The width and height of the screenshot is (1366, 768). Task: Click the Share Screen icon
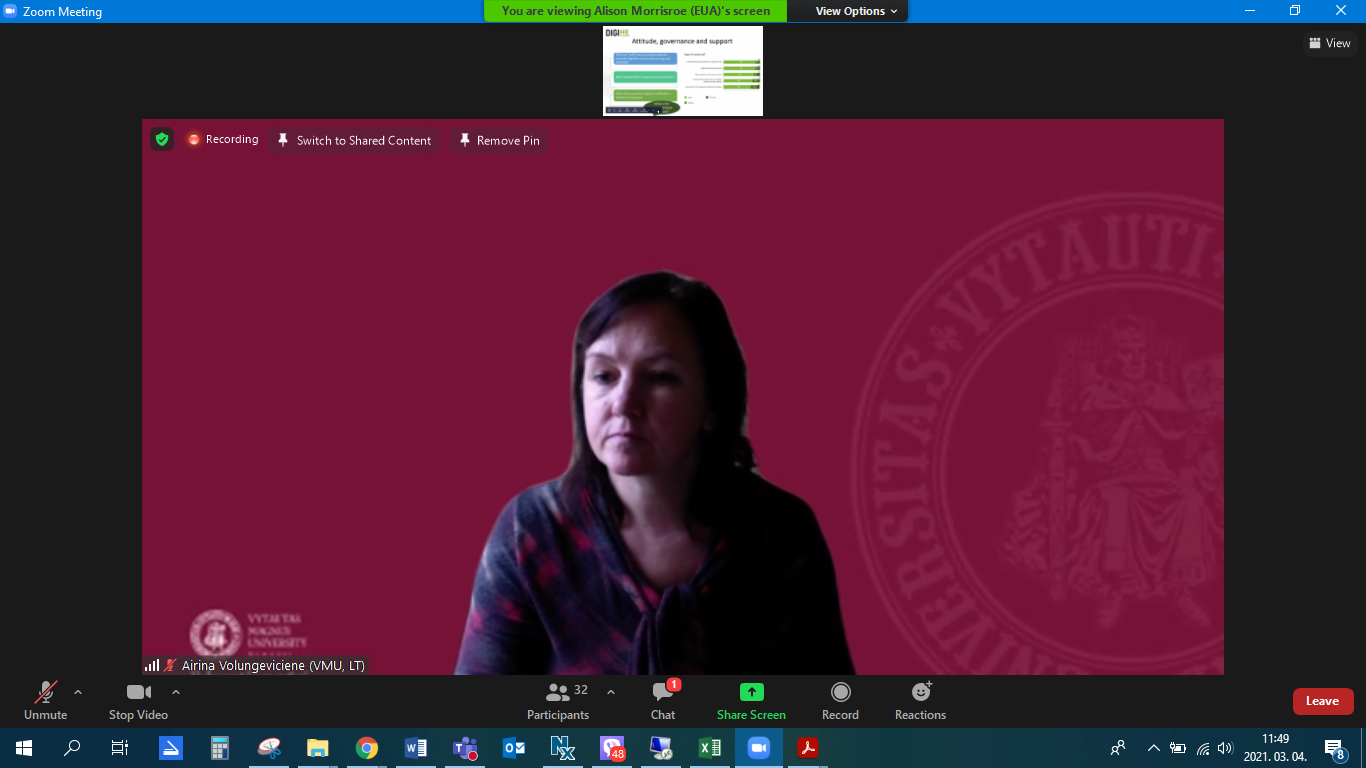click(x=751, y=693)
